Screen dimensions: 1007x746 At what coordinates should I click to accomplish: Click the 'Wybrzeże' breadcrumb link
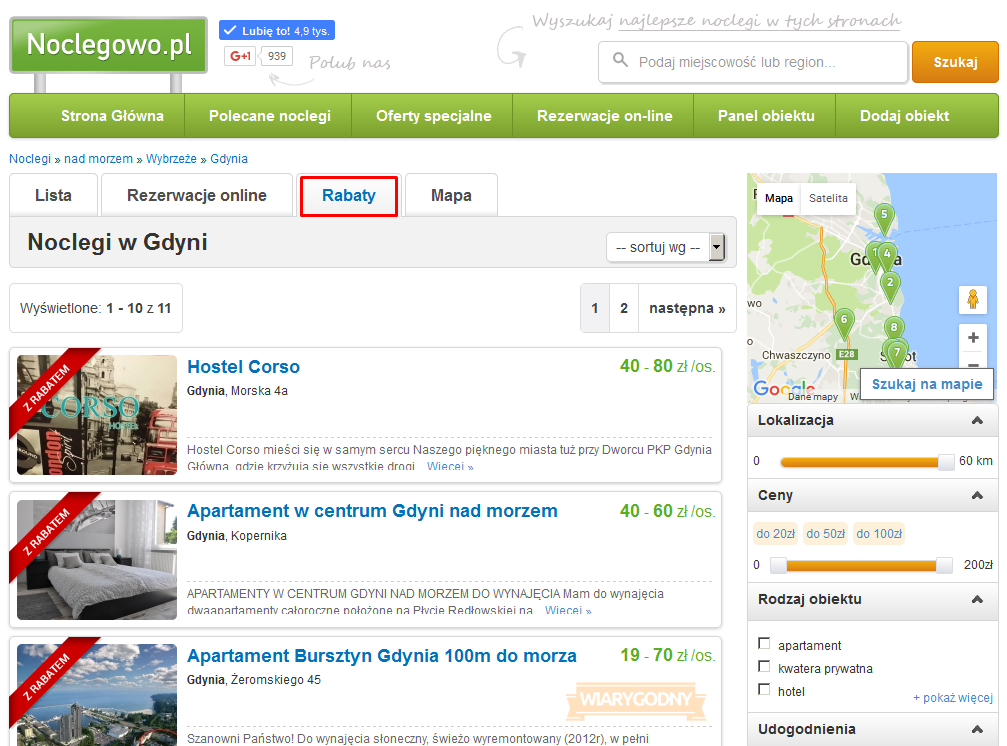(x=171, y=159)
